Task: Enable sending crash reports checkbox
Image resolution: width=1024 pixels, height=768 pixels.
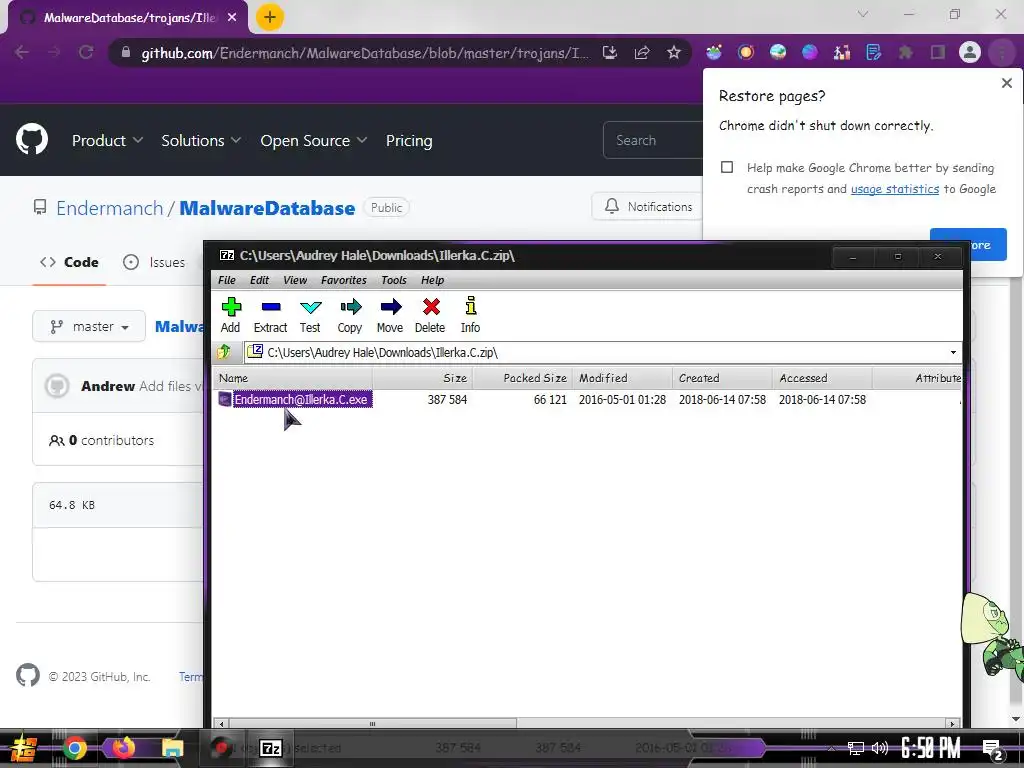Action: [x=727, y=167]
